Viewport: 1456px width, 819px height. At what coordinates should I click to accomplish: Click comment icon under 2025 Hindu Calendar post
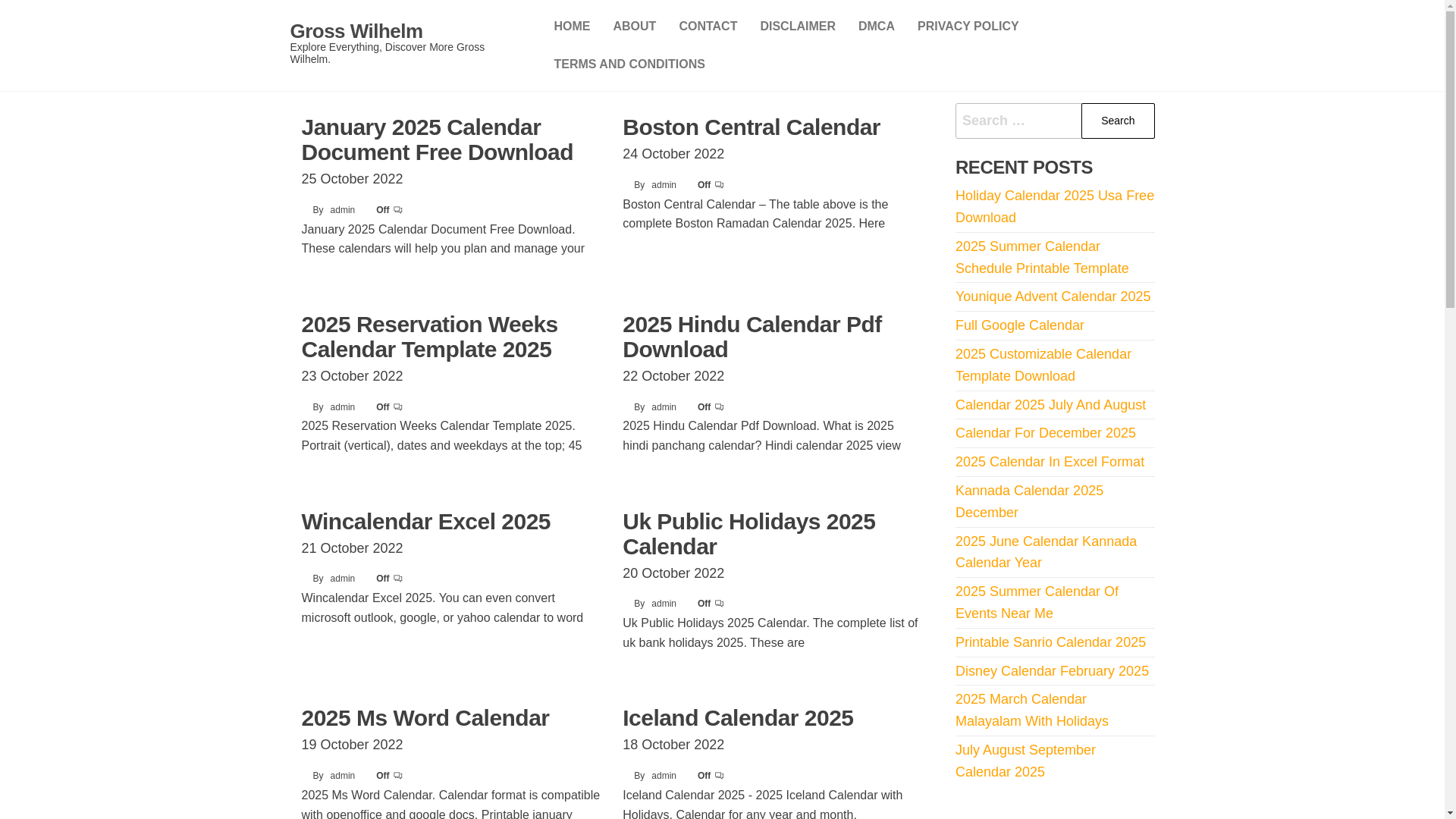pos(719,407)
